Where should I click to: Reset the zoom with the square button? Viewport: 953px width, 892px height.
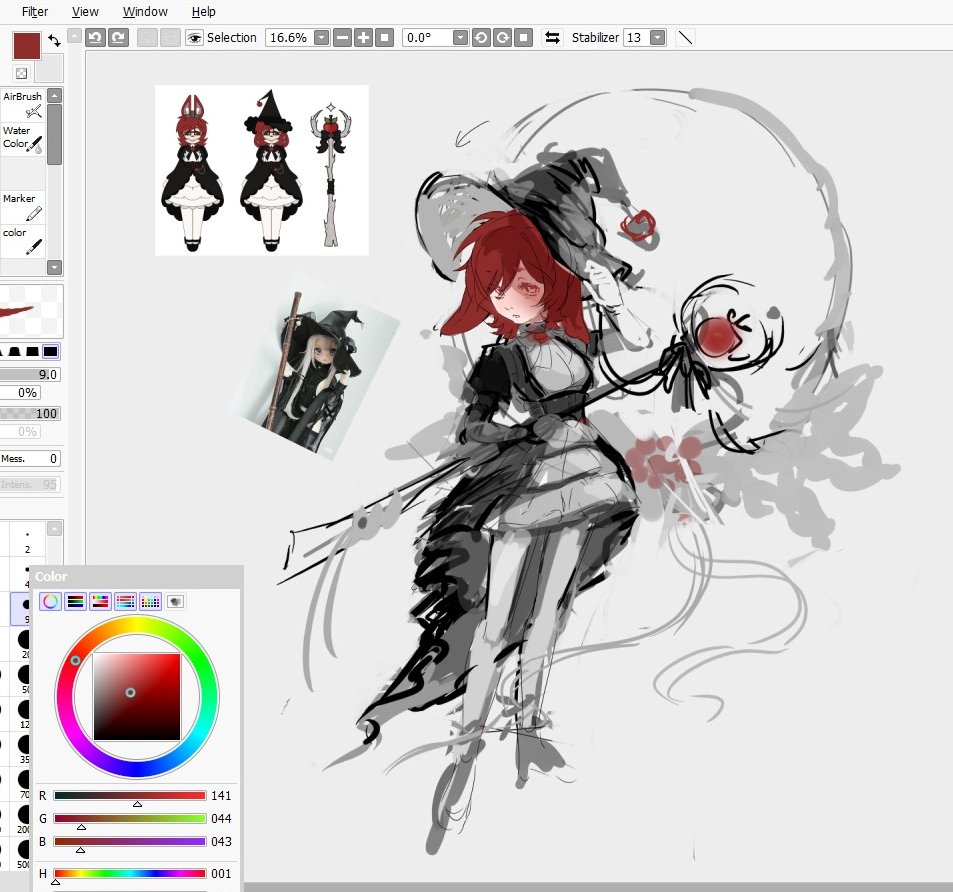[384, 38]
